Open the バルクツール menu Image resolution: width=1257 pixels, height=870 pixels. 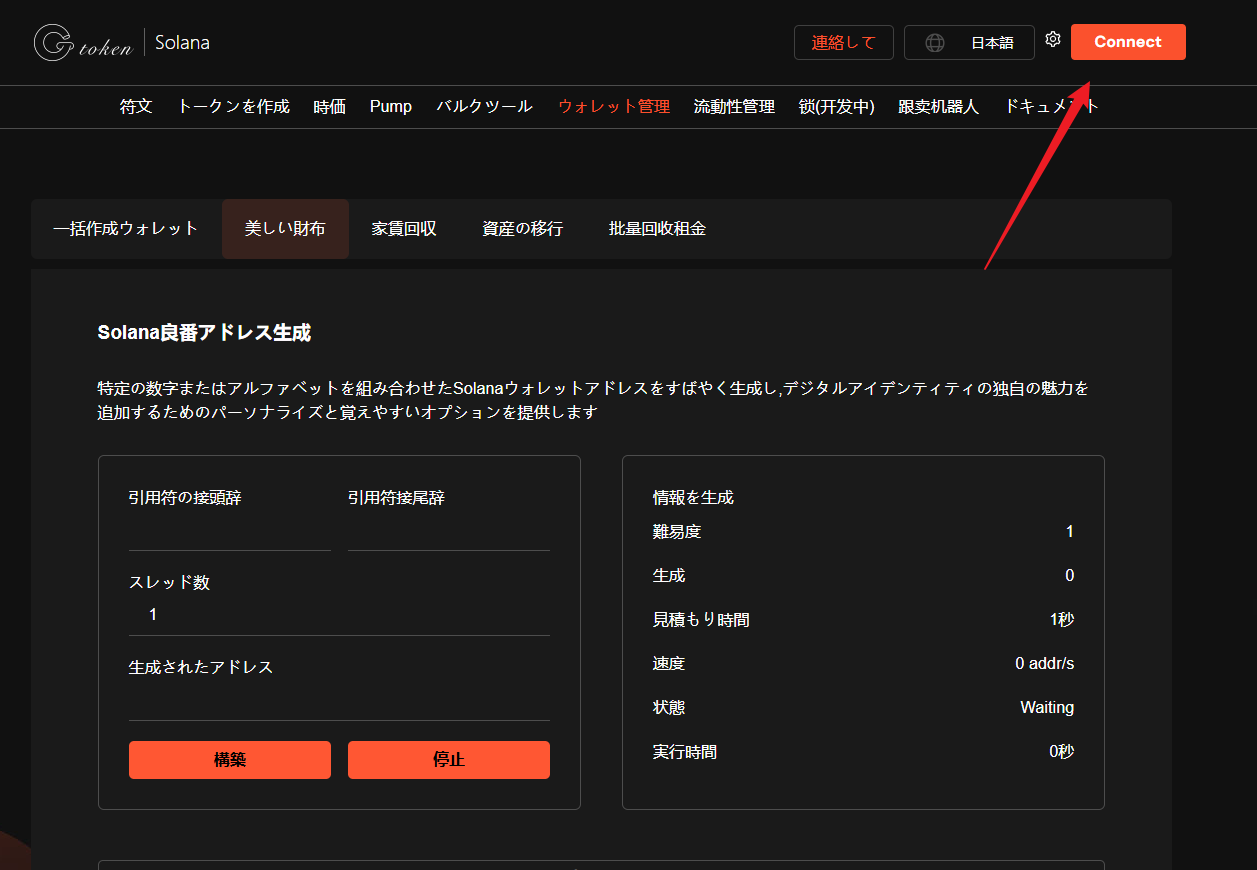coord(484,106)
